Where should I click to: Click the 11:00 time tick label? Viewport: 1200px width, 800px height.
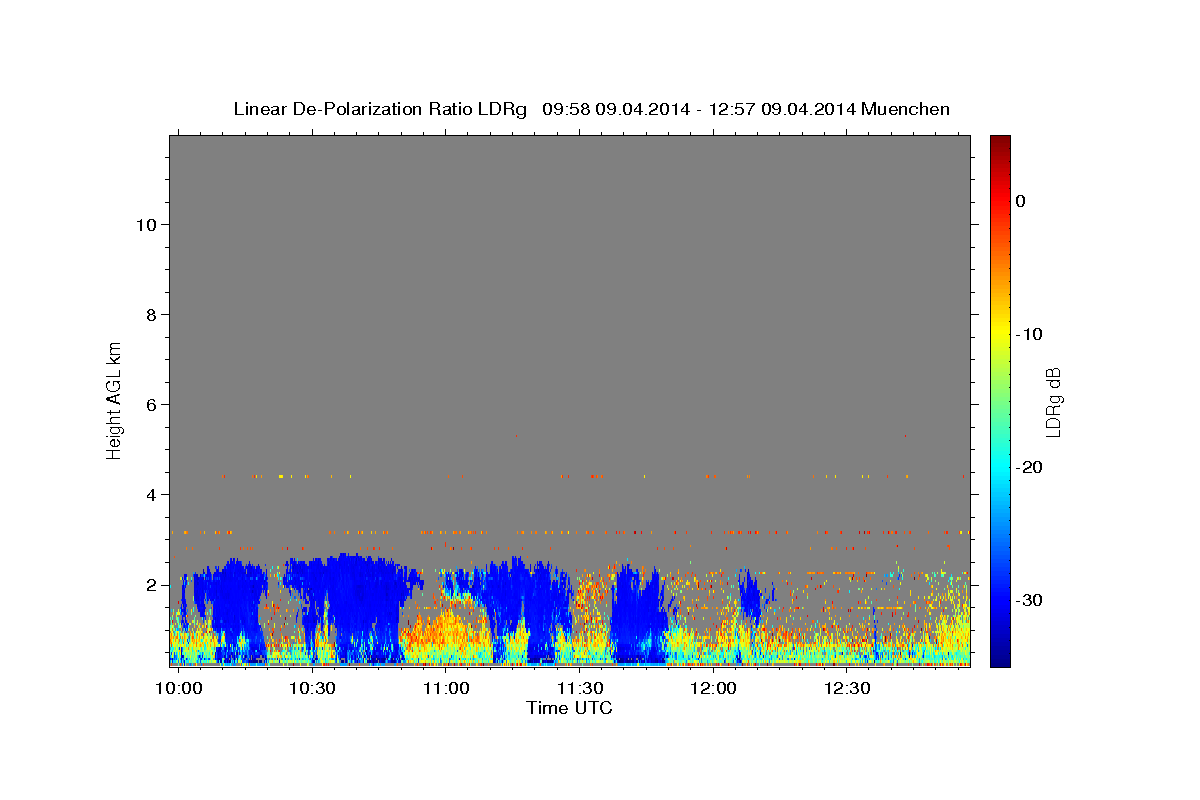[446, 689]
